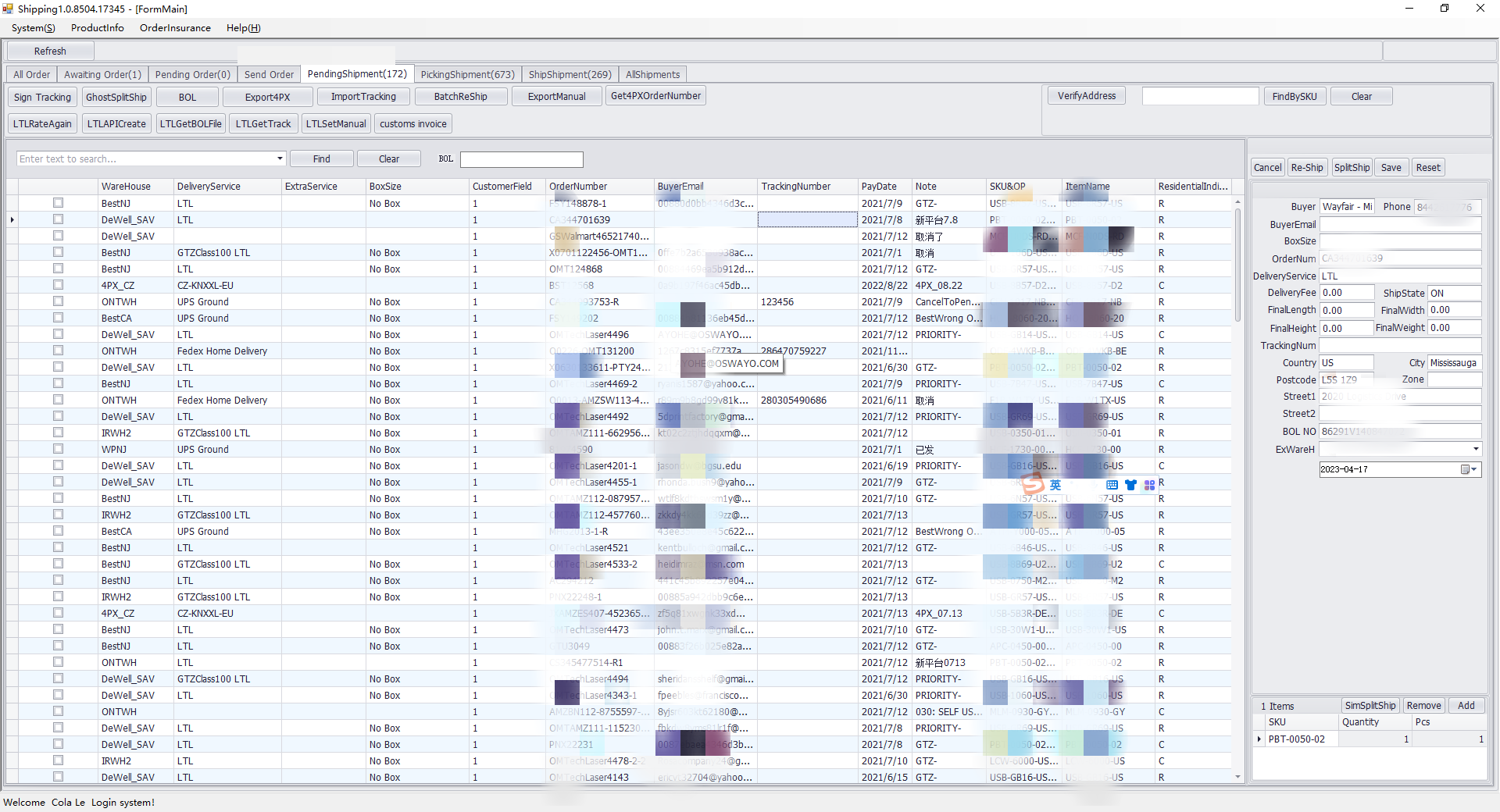Click the TrackingNum field in the detail panel

(1400, 345)
